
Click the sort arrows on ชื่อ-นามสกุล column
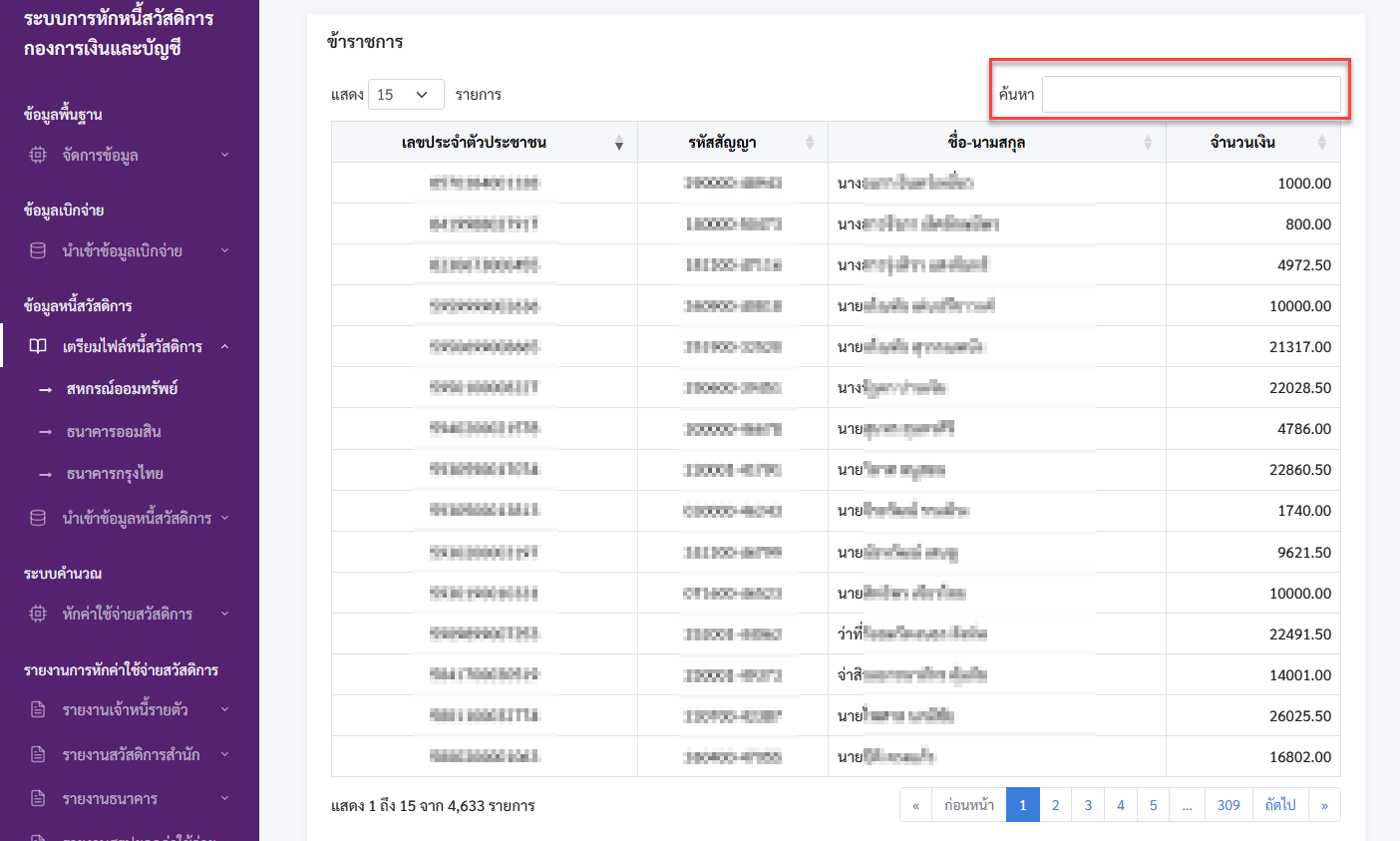click(1148, 143)
